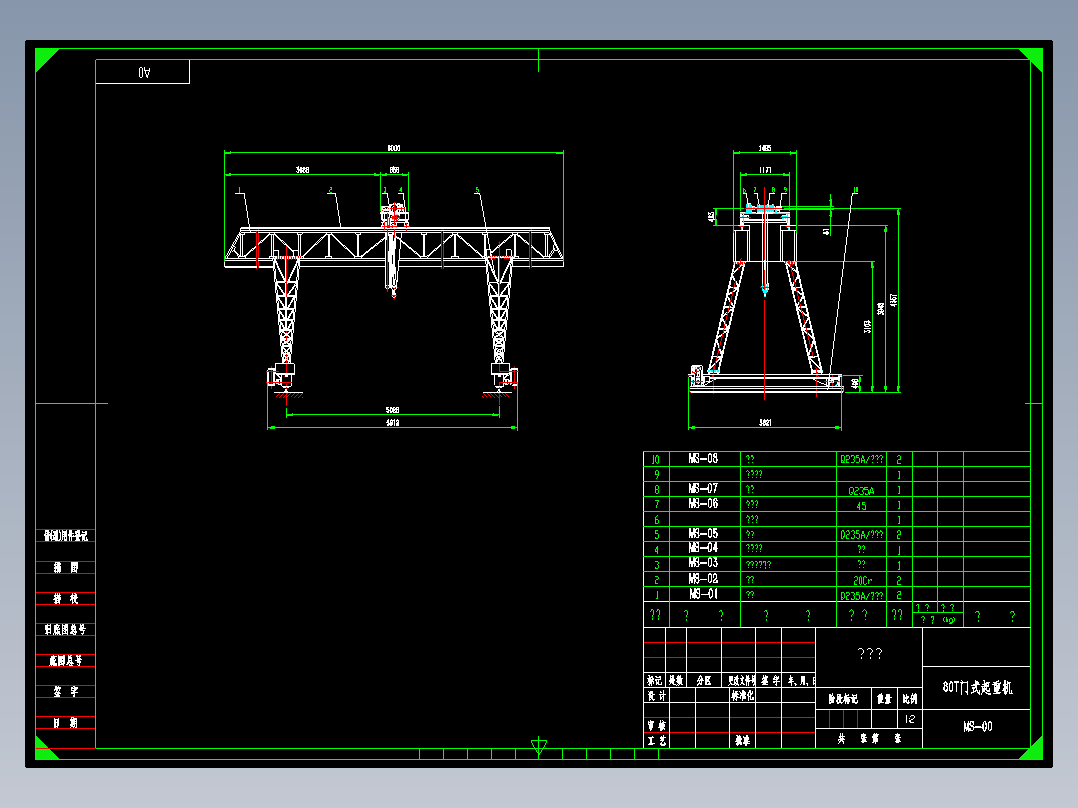Click the 阶段标记 header cell
Image resolution: width=1078 pixels, height=808 pixels.
[843, 699]
